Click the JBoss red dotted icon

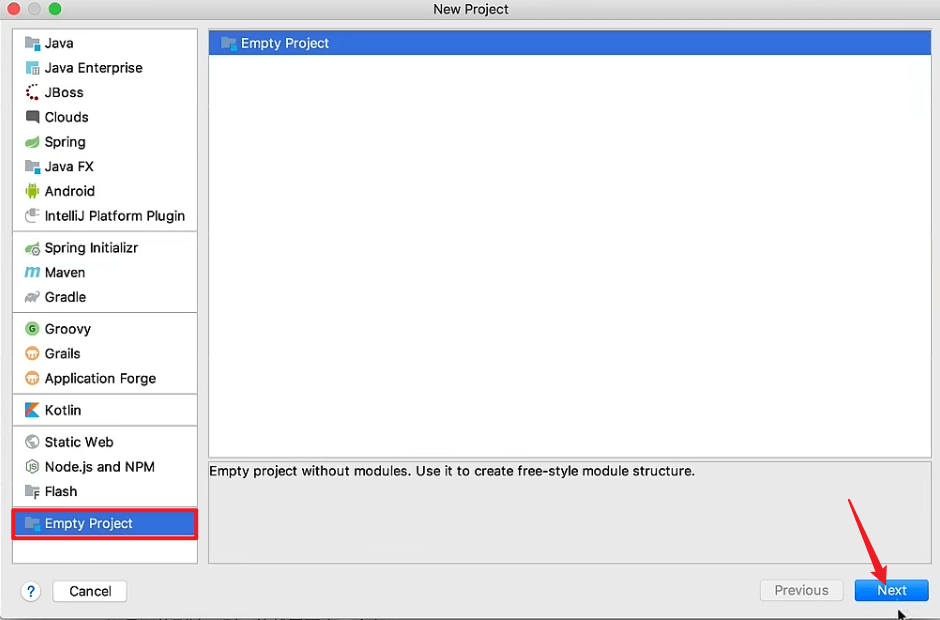click(32, 92)
